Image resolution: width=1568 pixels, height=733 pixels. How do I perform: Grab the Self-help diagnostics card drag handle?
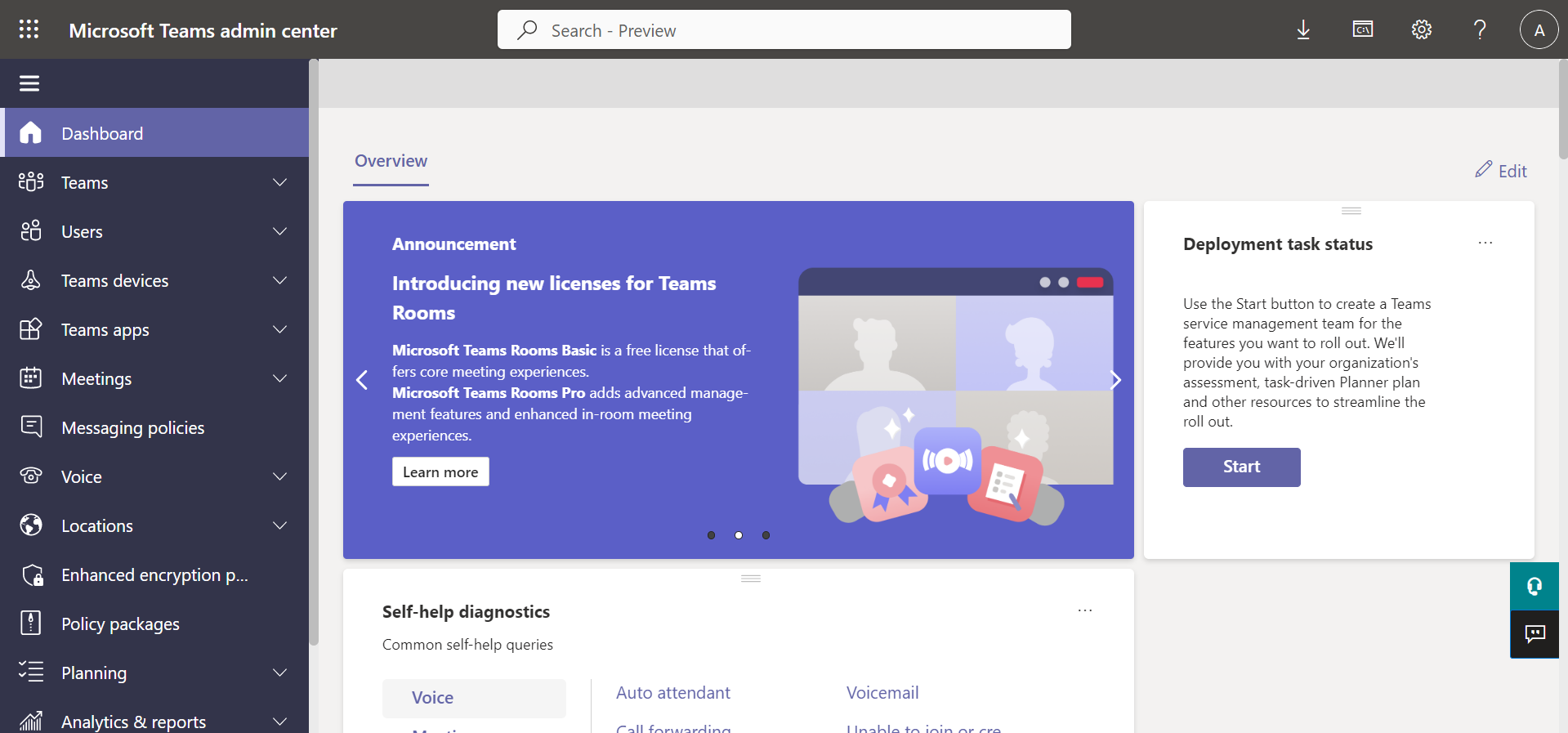751,579
